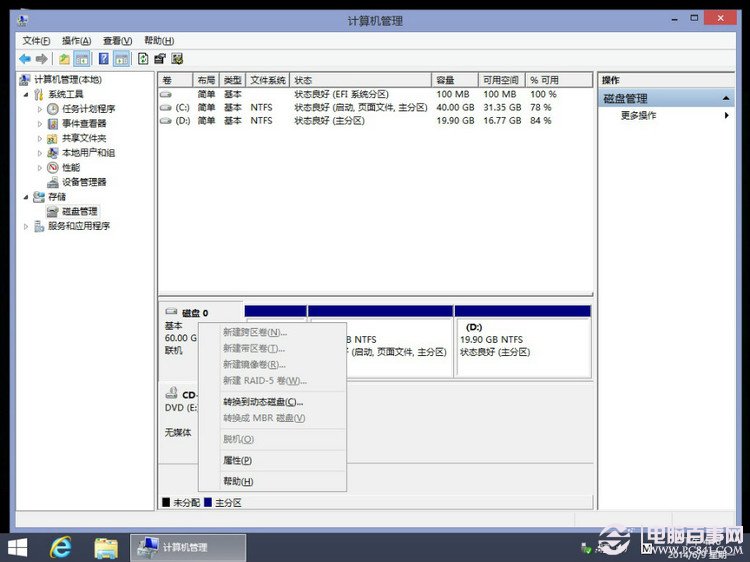
Task: Sort by the 文件系统 column header
Action: tap(267, 80)
